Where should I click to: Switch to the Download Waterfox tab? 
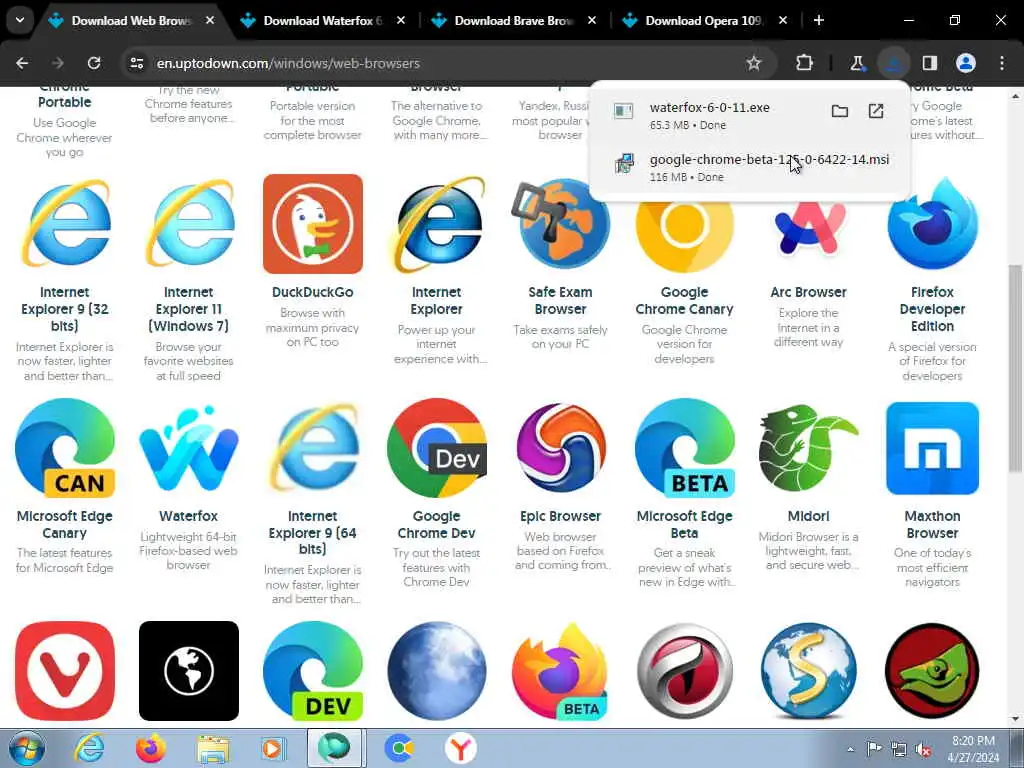(x=322, y=21)
